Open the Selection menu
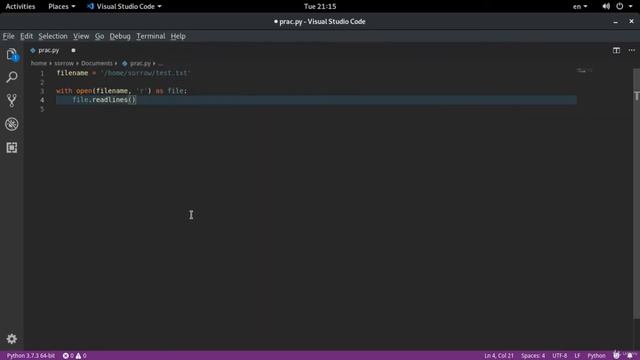 pyautogui.click(x=53, y=36)
